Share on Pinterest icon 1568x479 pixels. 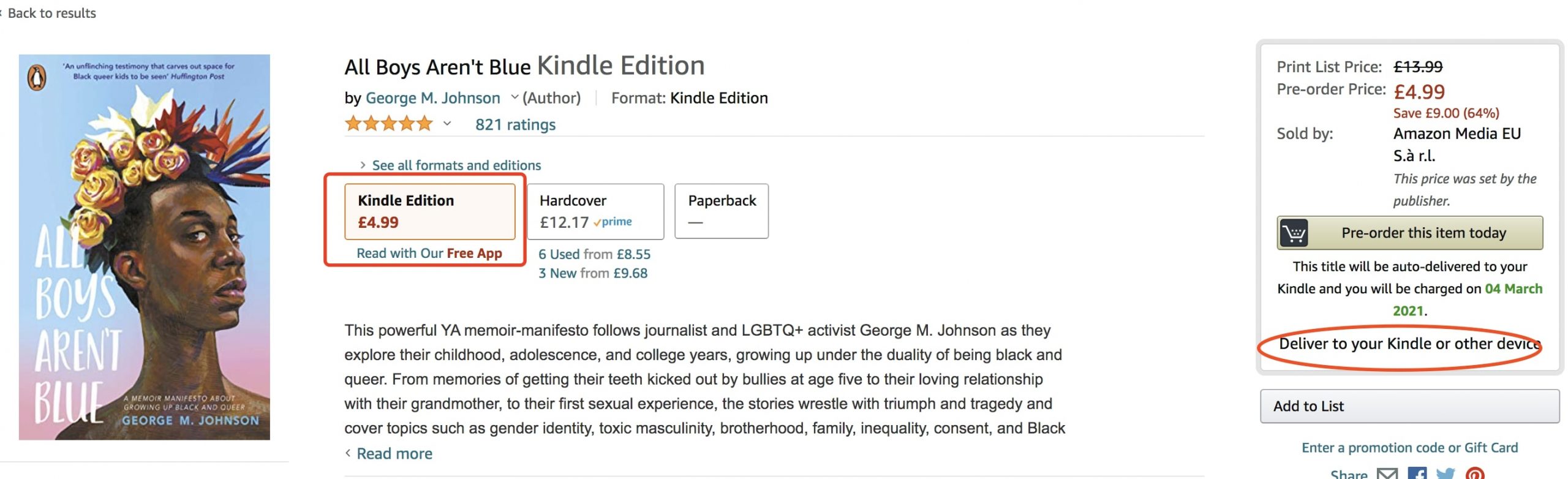pyautogui.click(x=1475, y=473)
